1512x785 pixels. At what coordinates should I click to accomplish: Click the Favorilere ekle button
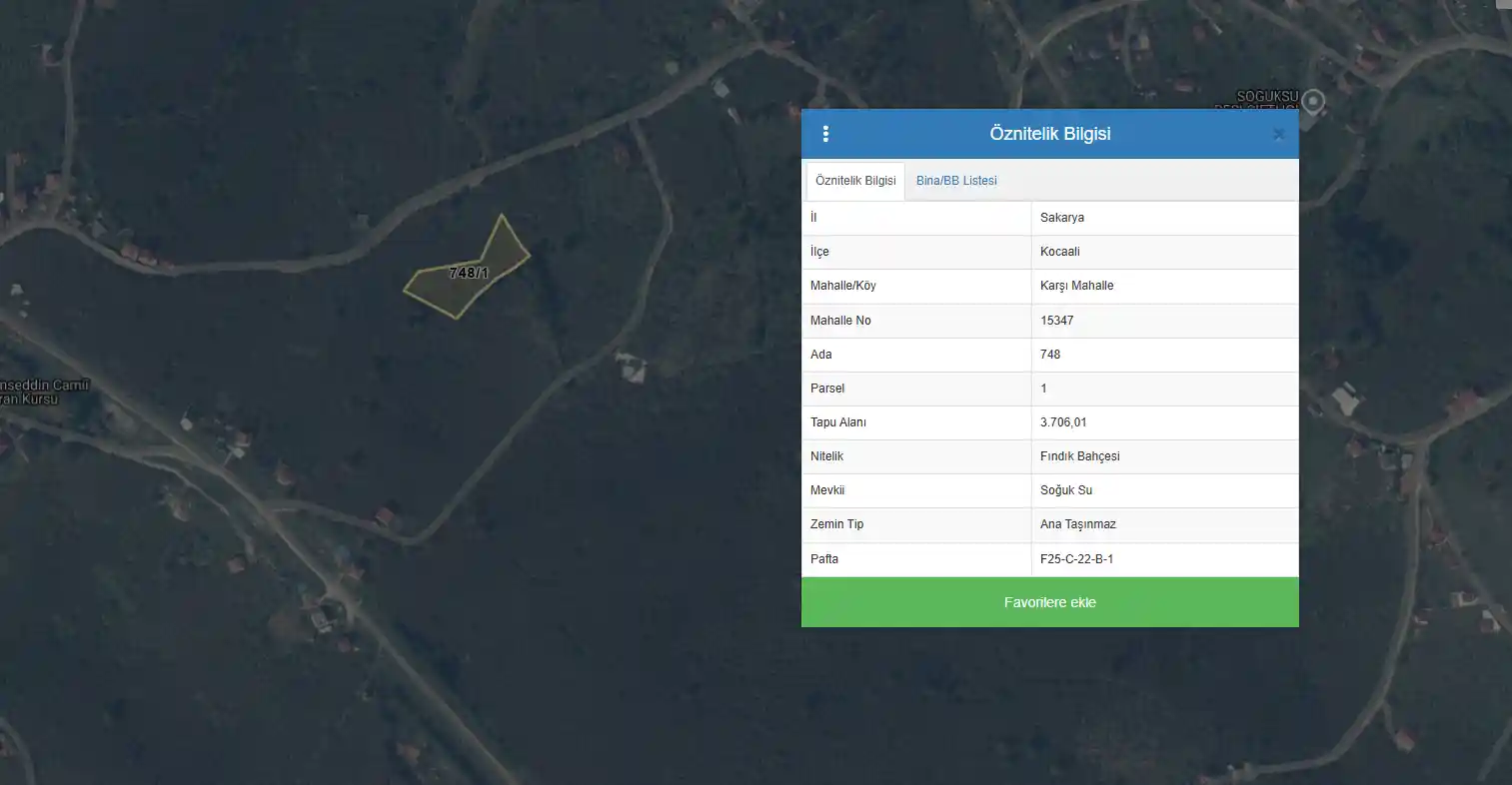point(1050,602)
